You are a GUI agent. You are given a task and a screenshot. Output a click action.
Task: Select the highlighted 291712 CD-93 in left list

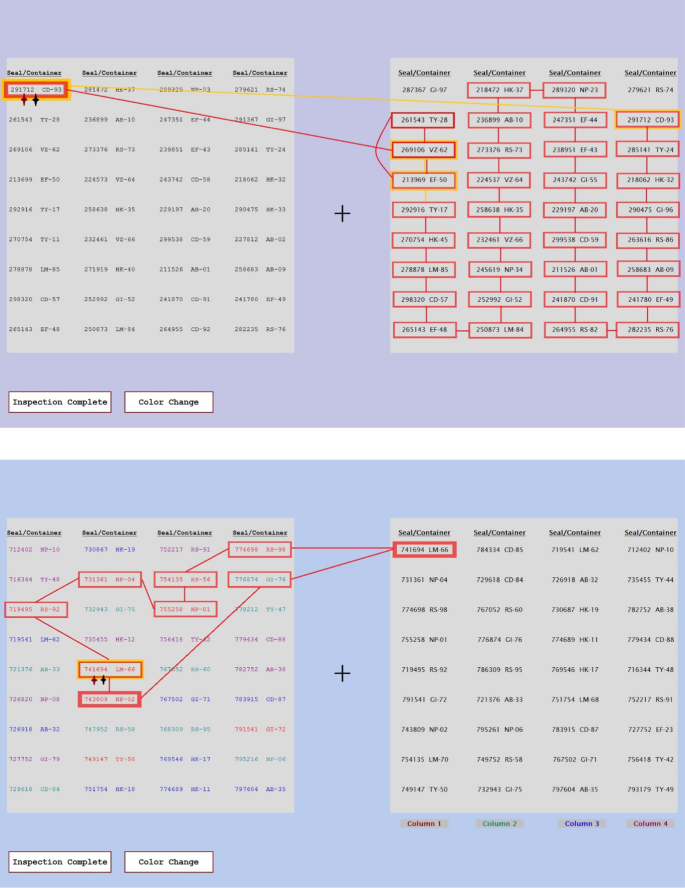coord(36,90)
